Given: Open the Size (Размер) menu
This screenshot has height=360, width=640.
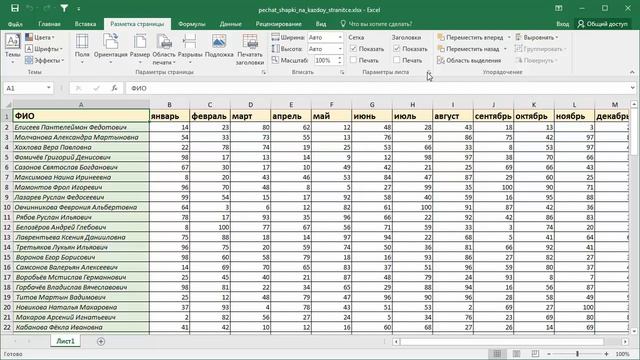Looking at the screenshot, I should [140, 49].
